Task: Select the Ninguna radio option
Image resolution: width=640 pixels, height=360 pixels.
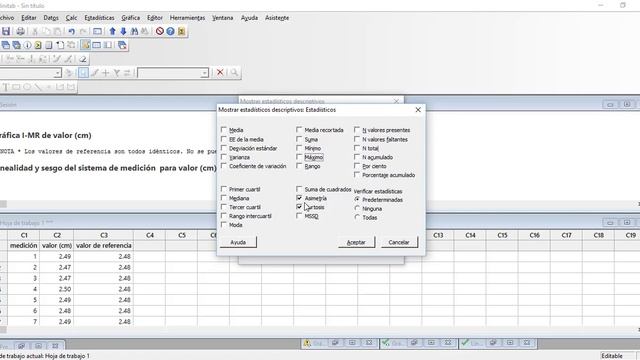Action: click(357, 209)
